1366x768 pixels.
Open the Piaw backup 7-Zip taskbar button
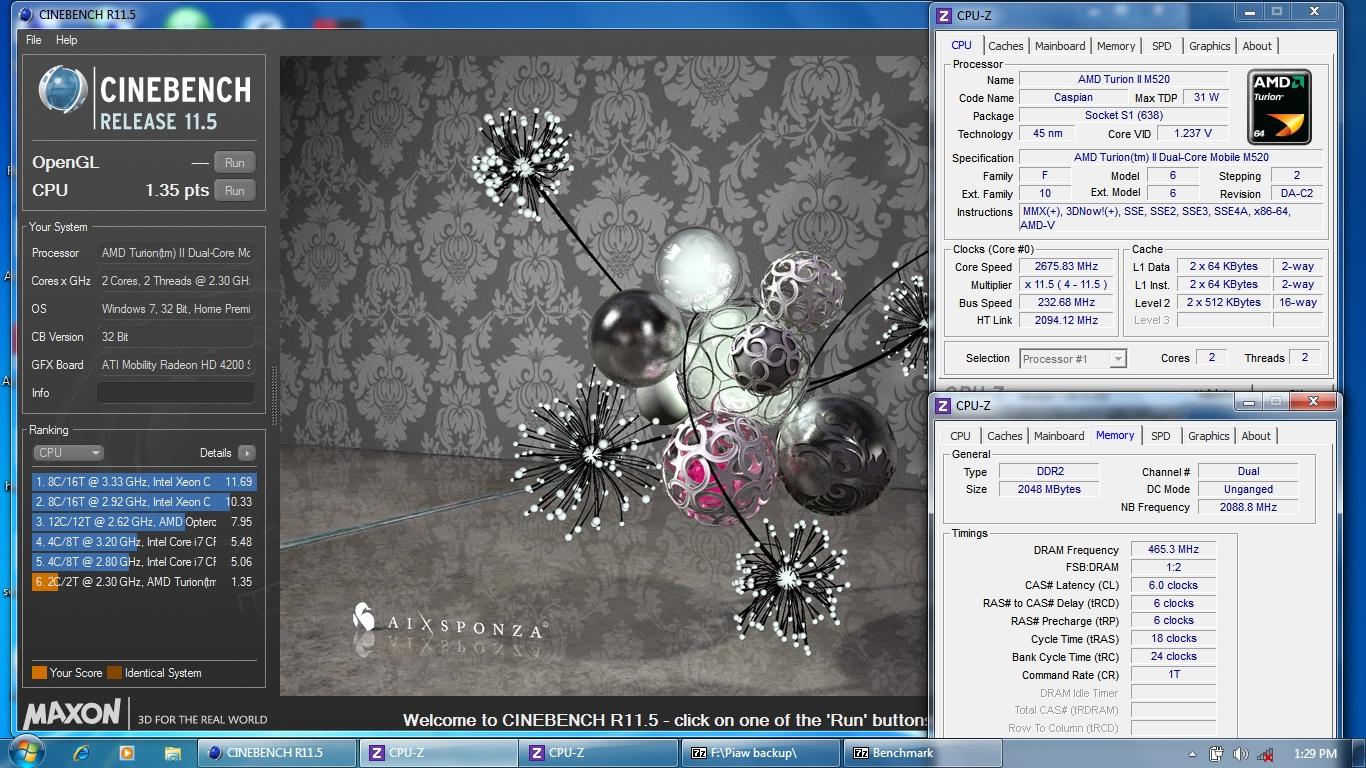[x=761, y=753]
